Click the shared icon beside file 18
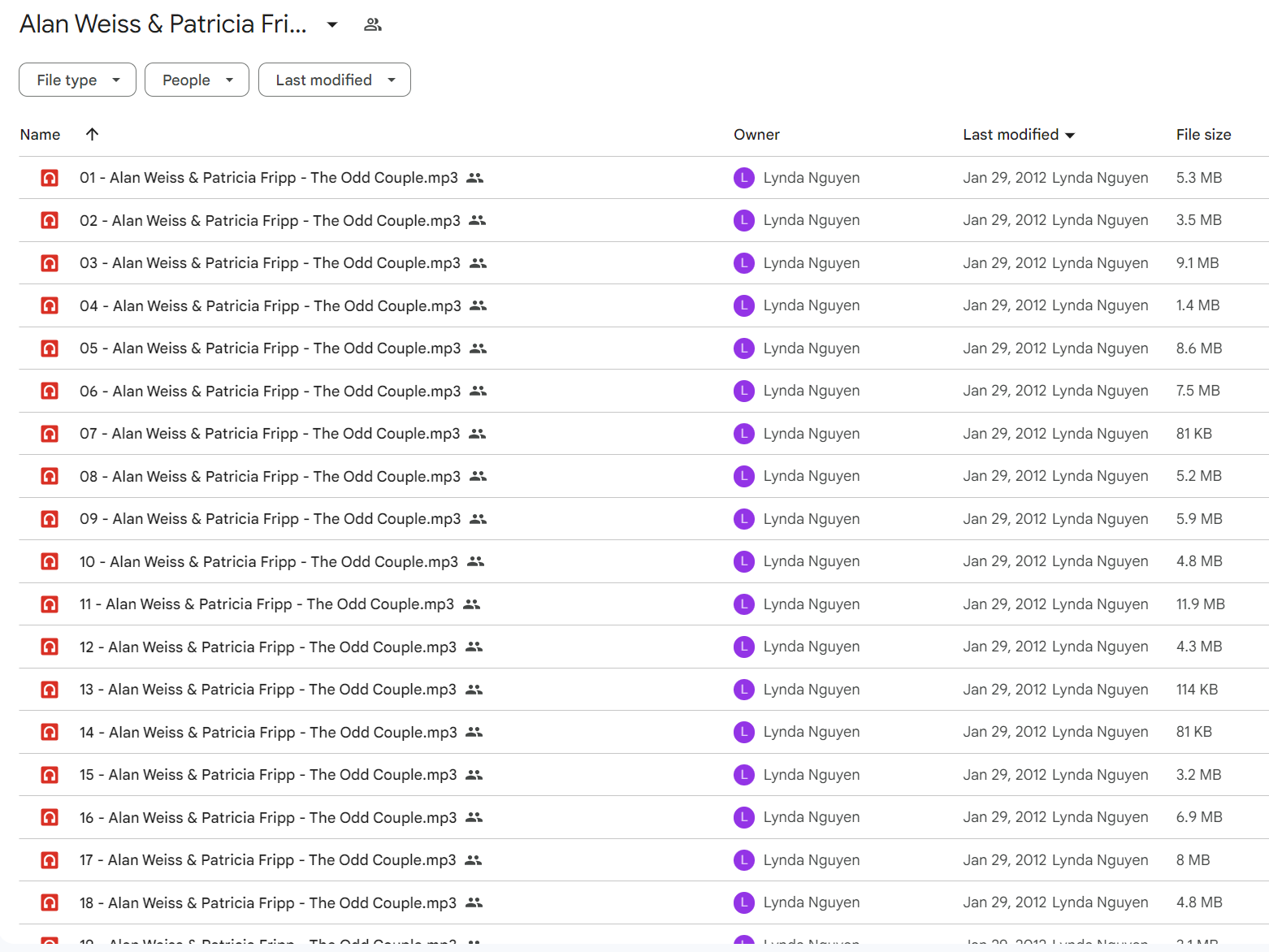This screenshot has height=952, width=1269. coord(474,902)
